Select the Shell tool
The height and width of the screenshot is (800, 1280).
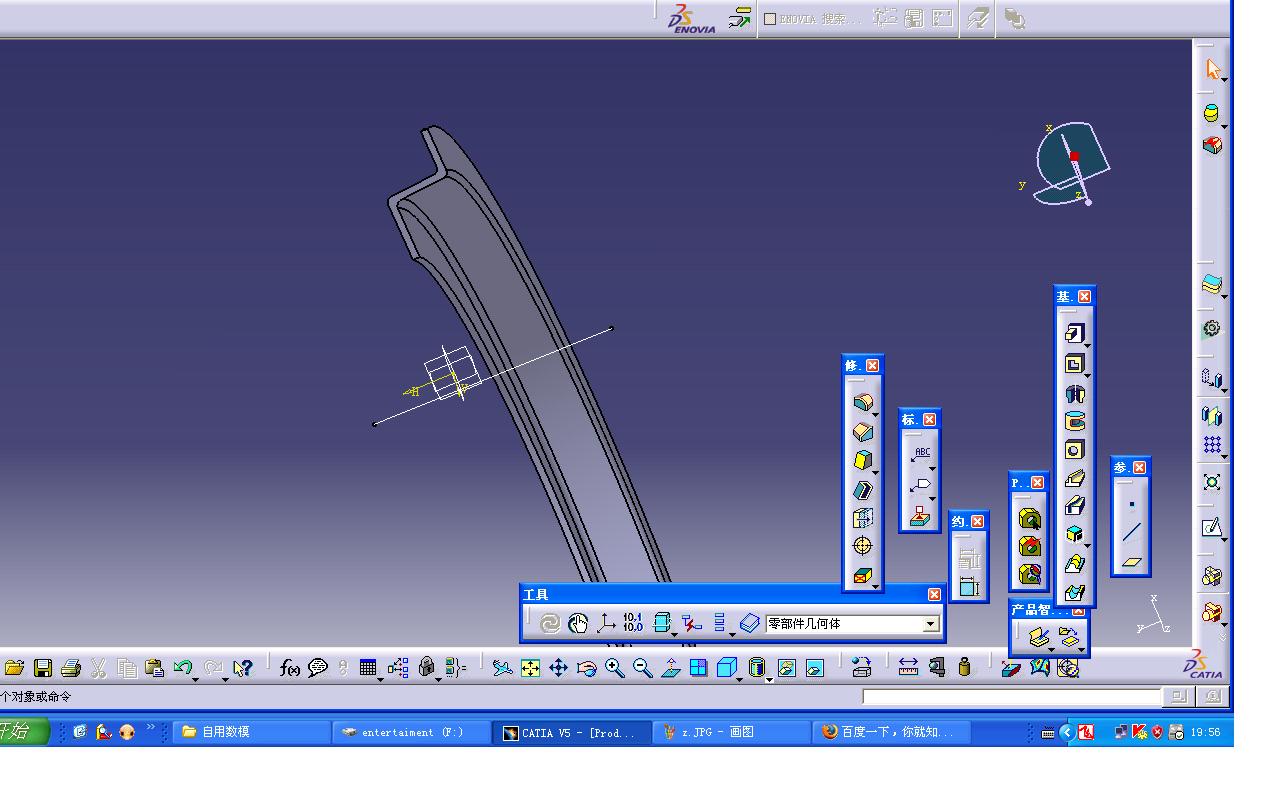pyautogui.click(x=862, y=490)
